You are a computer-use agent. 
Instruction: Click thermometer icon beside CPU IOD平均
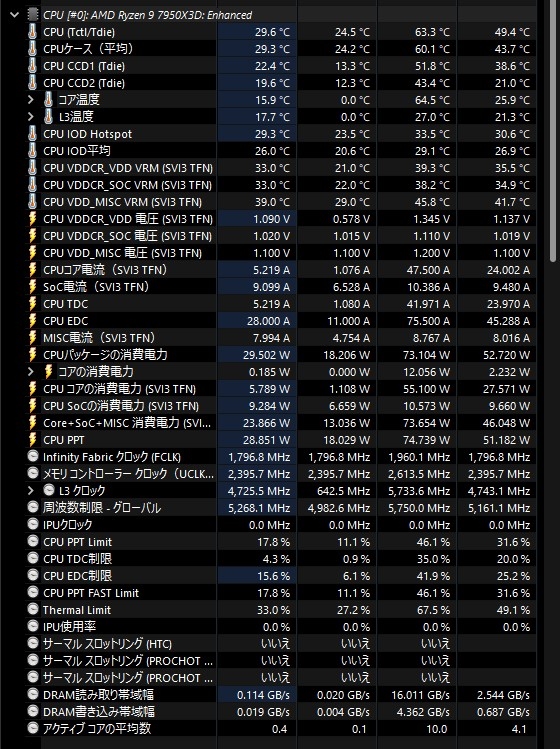click(x=32, y=151)
